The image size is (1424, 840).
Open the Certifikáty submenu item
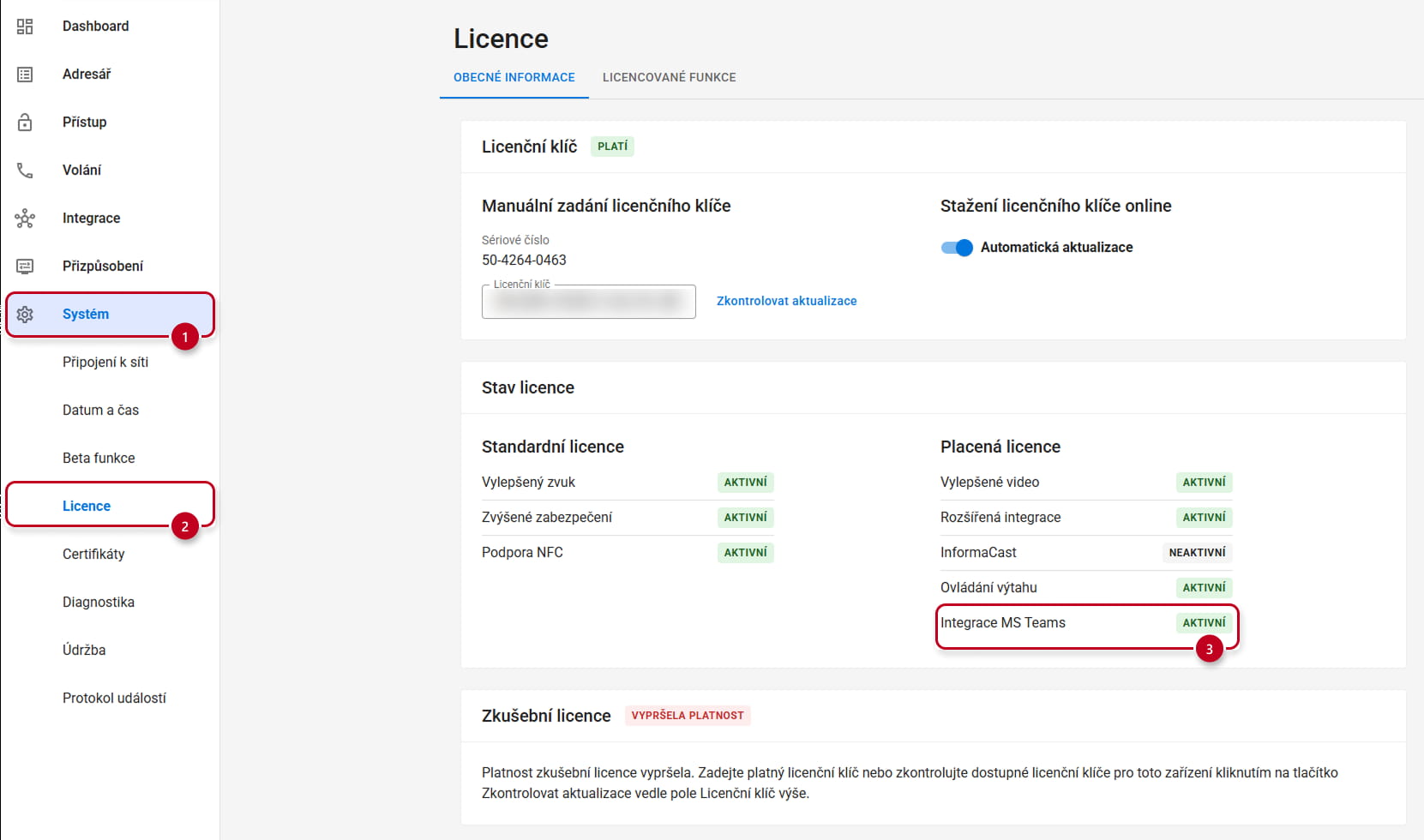[93, 555]
